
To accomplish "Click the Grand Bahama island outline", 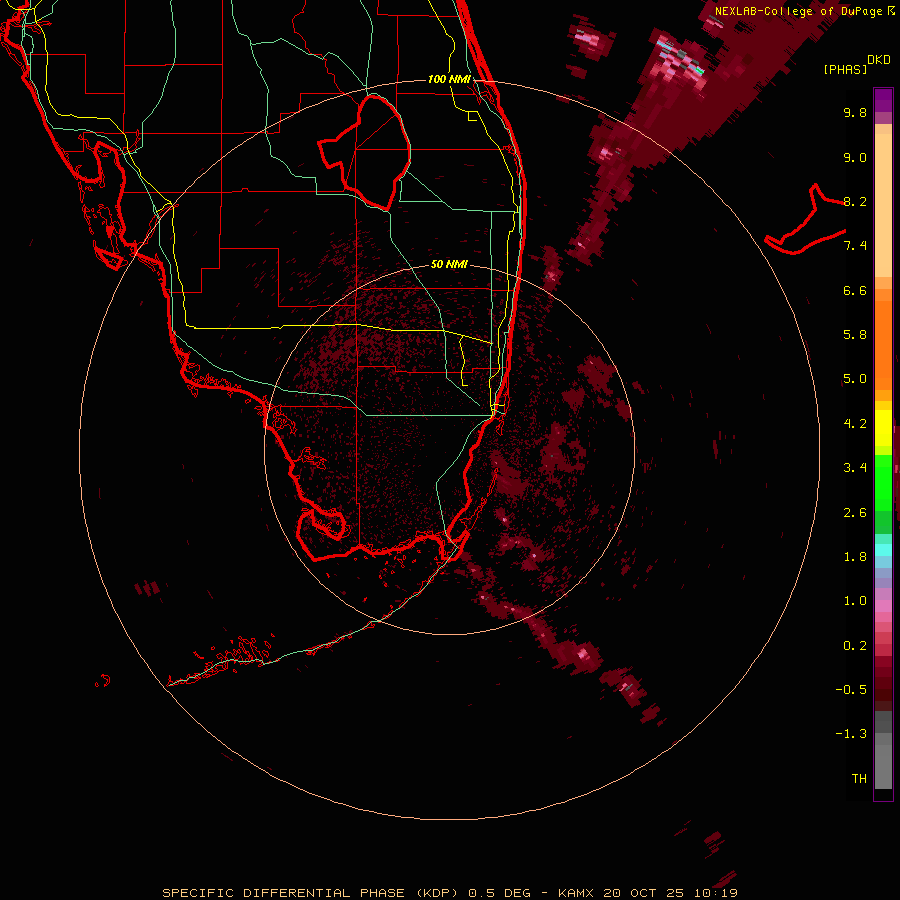I will point(805,221).
